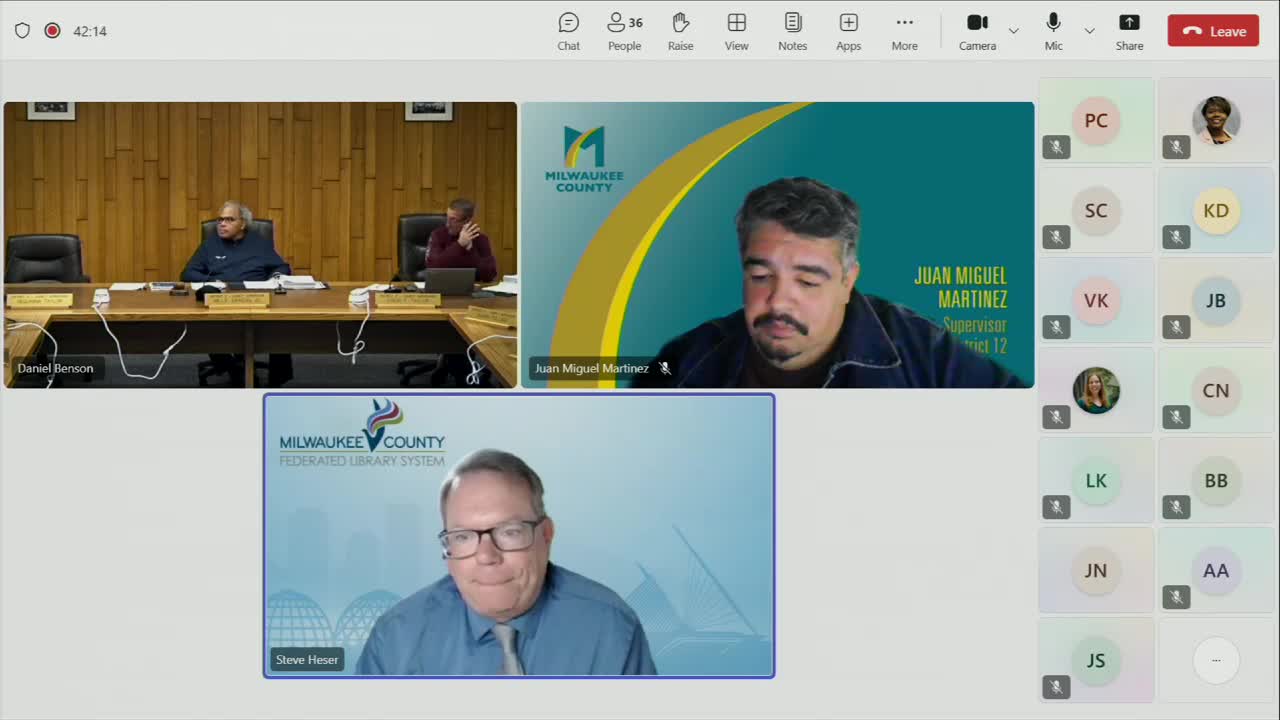
Task: Select the BB participant tile
Action: [x=1216, y=480]
